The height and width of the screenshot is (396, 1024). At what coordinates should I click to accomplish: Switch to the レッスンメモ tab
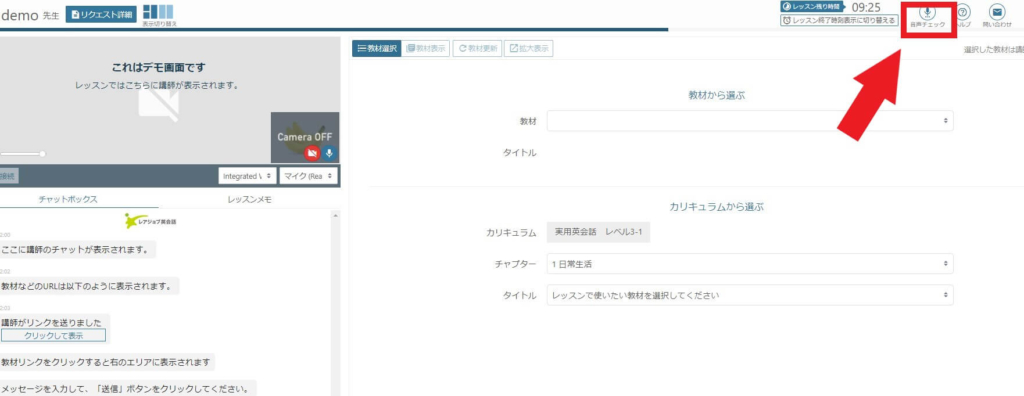[x=249, y=199]
